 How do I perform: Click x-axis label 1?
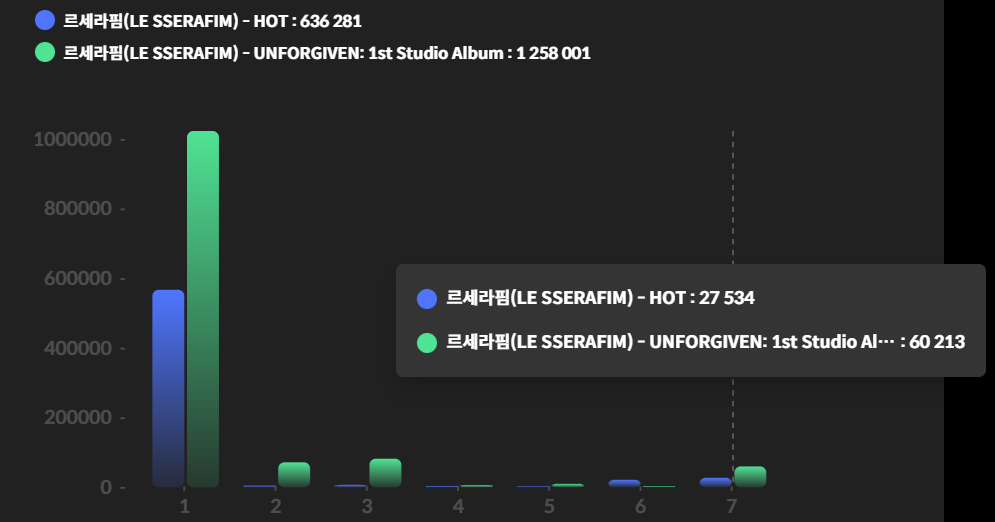[185, 506]
